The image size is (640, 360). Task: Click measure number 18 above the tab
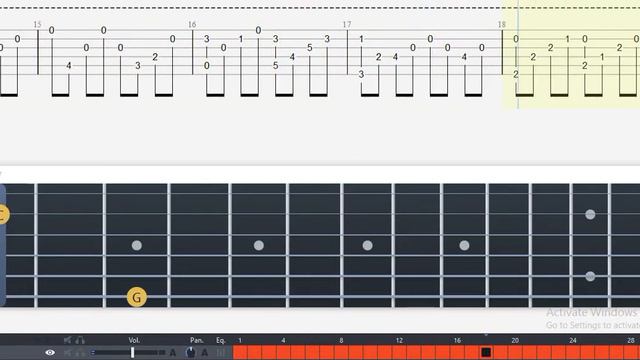[502, 24]
